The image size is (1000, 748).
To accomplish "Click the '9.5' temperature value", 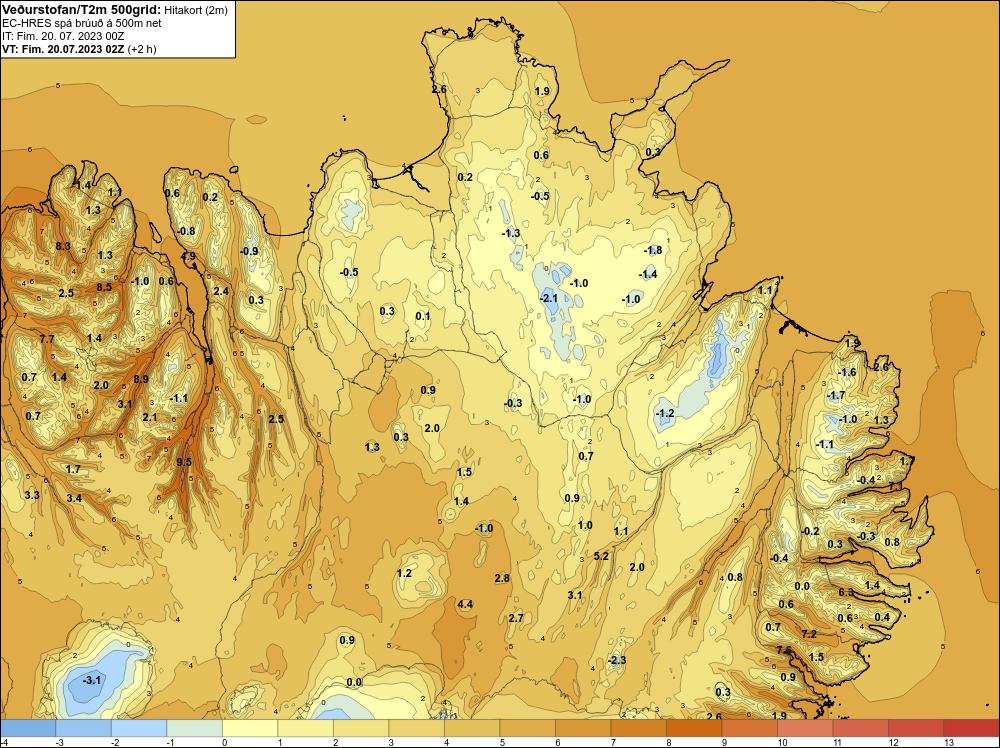I will [184, 462].
